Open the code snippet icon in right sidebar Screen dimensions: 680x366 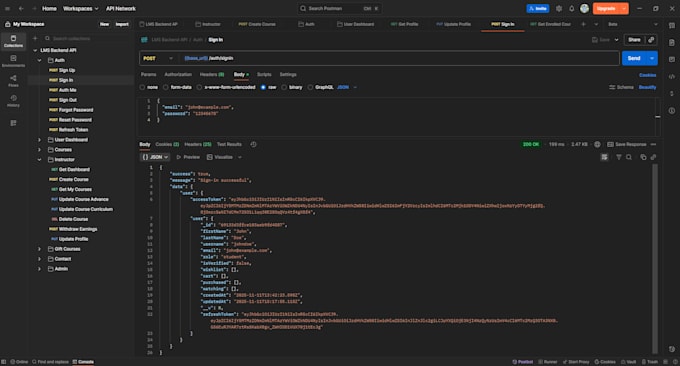point(672,77)
